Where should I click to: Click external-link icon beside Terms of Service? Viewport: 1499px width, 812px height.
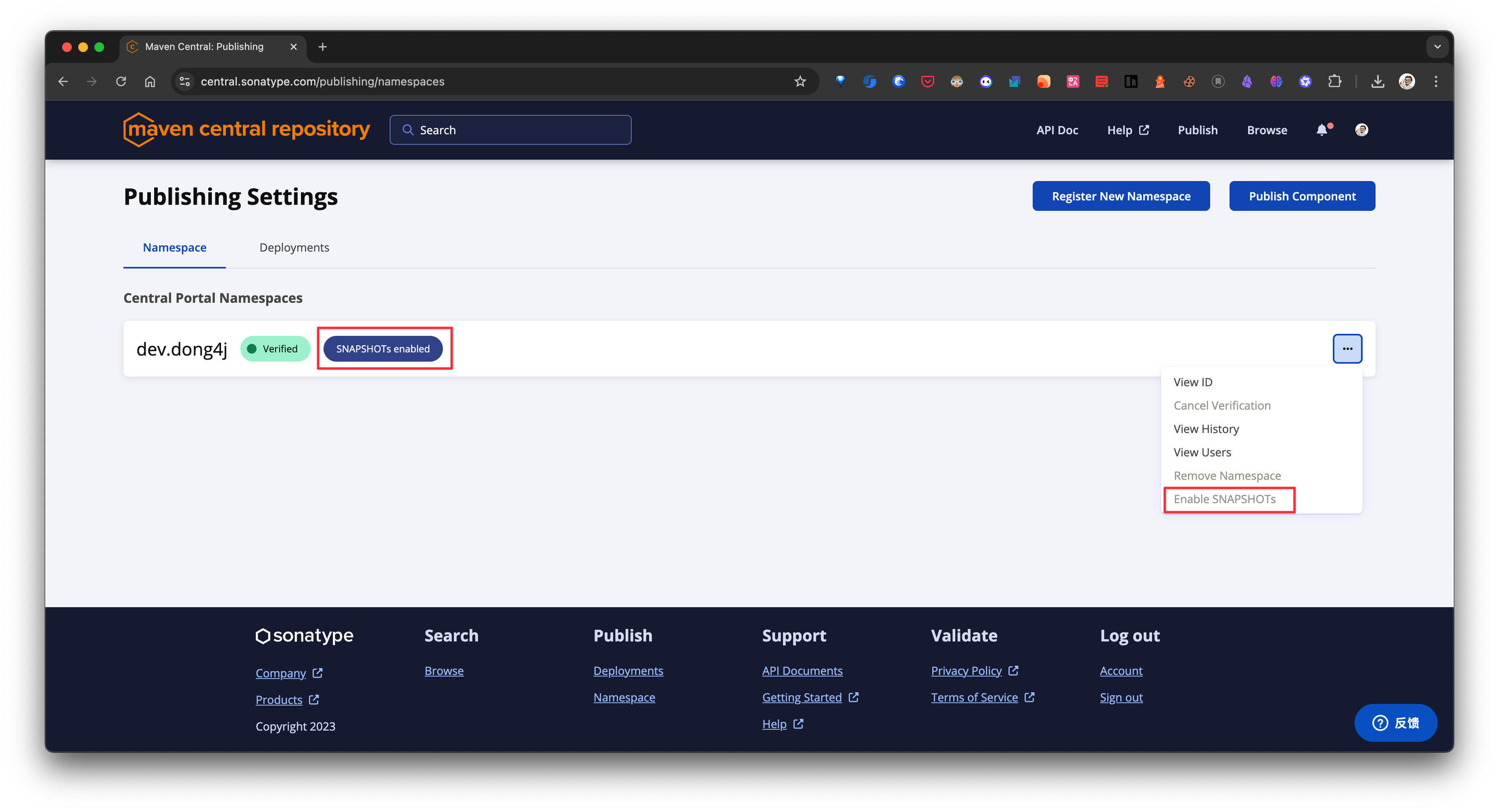[1029, 697]
